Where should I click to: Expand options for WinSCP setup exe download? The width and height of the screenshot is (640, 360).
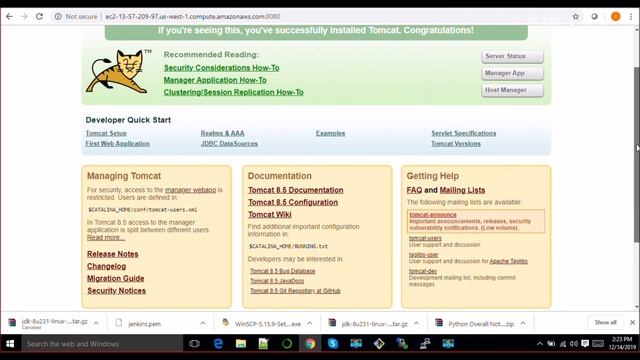(309, 323)
